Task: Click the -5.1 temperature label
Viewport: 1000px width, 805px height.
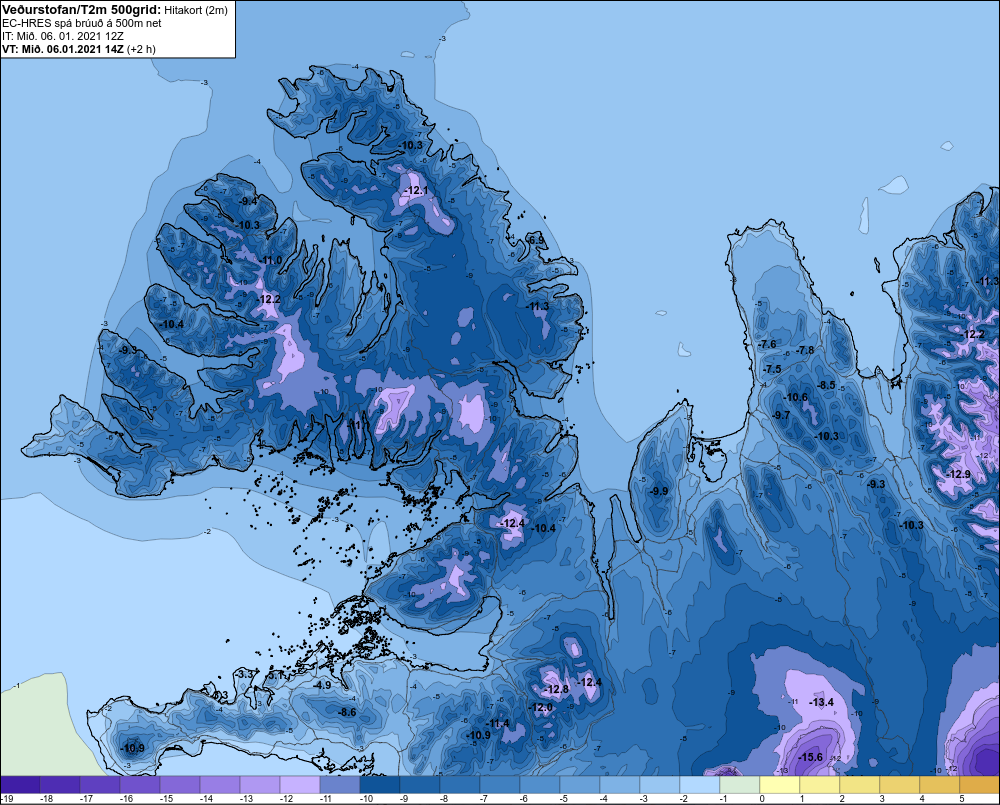Action: [x=275, y=675]
